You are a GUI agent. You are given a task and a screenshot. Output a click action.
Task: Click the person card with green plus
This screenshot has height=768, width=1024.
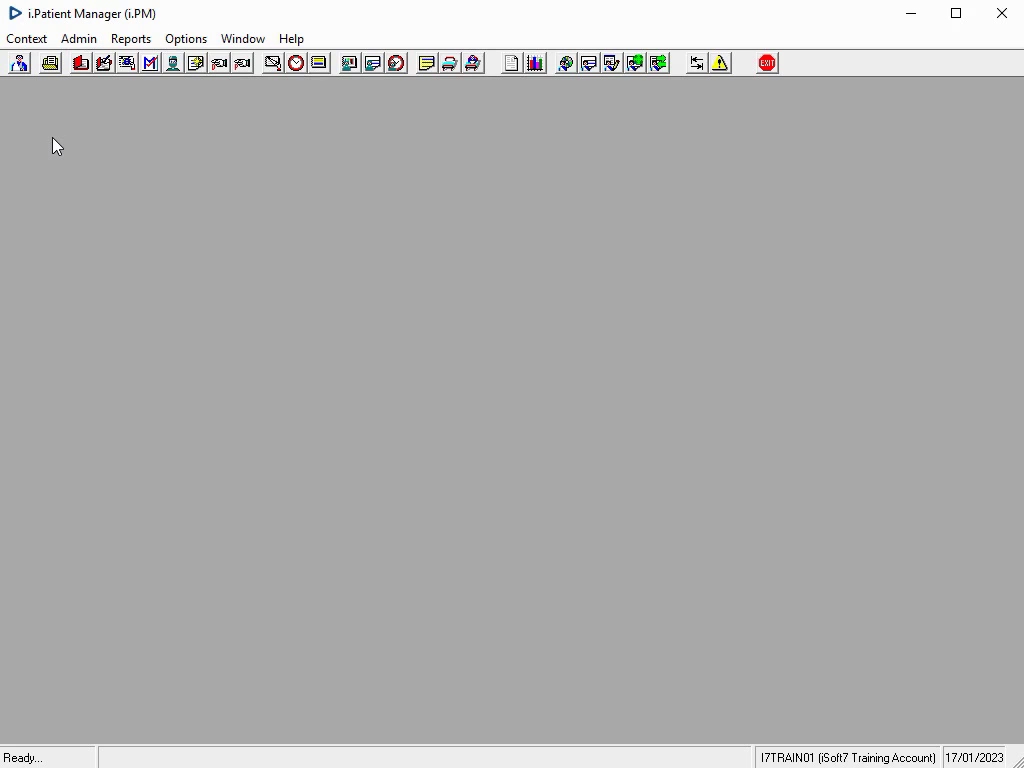(x=635, y=63)
